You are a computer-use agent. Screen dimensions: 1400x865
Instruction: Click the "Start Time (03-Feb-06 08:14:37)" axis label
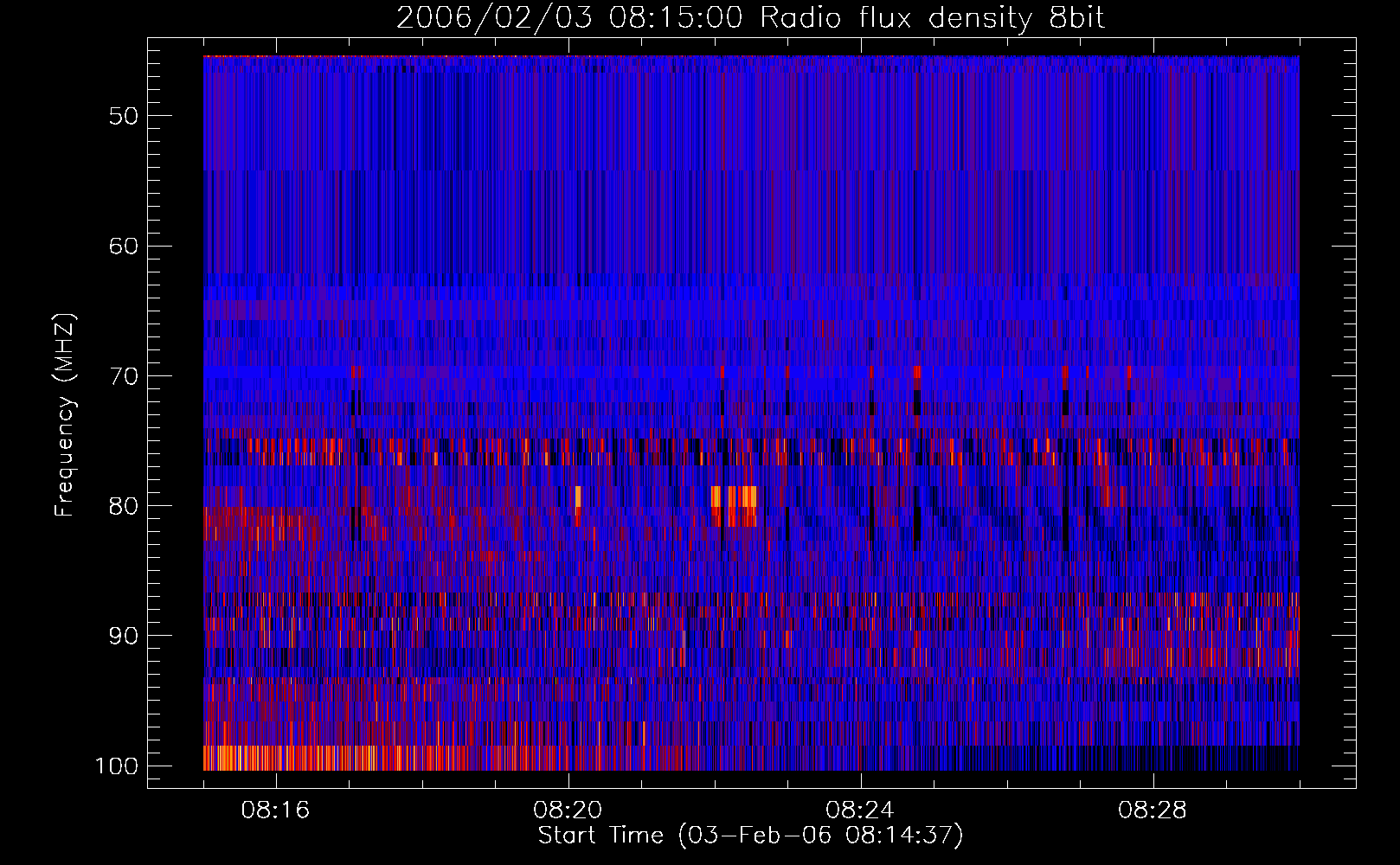750,836
